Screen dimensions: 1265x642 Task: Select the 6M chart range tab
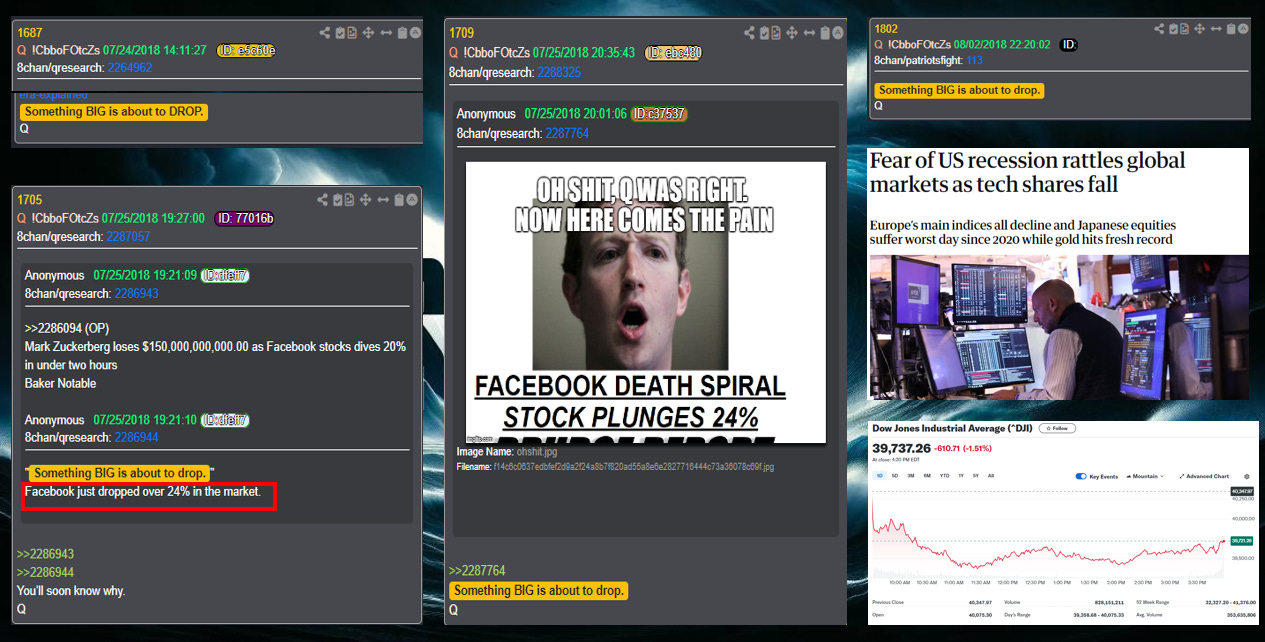pyautogui.click(x=927, y=476)
